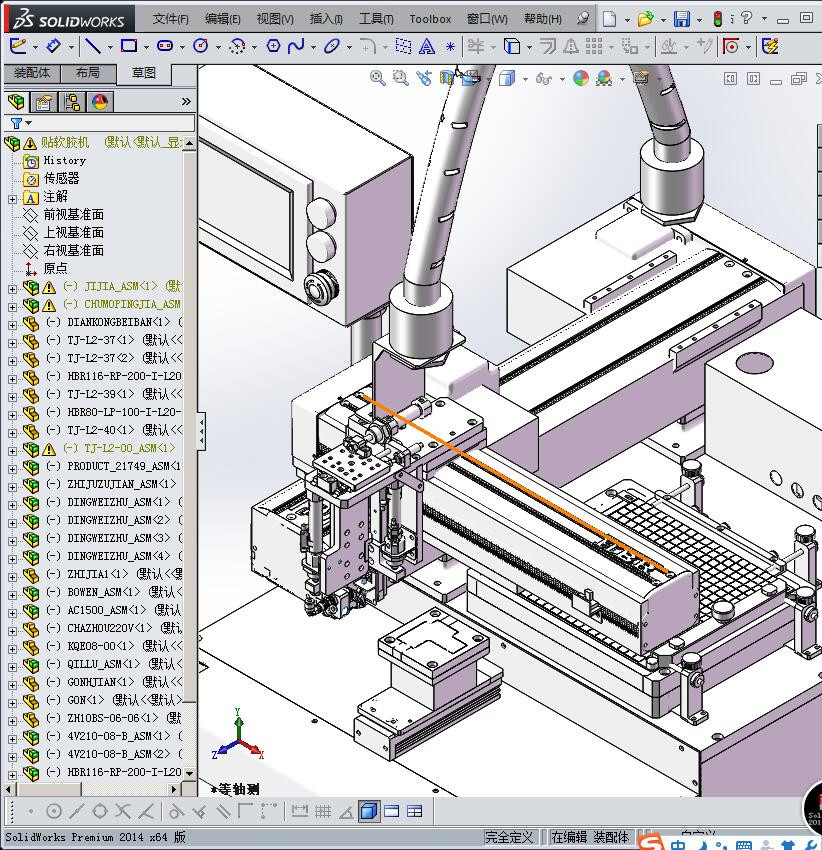Expand the panel tabs chevron (»)
The width and height of the screenshot is (822, 850).
186,102
